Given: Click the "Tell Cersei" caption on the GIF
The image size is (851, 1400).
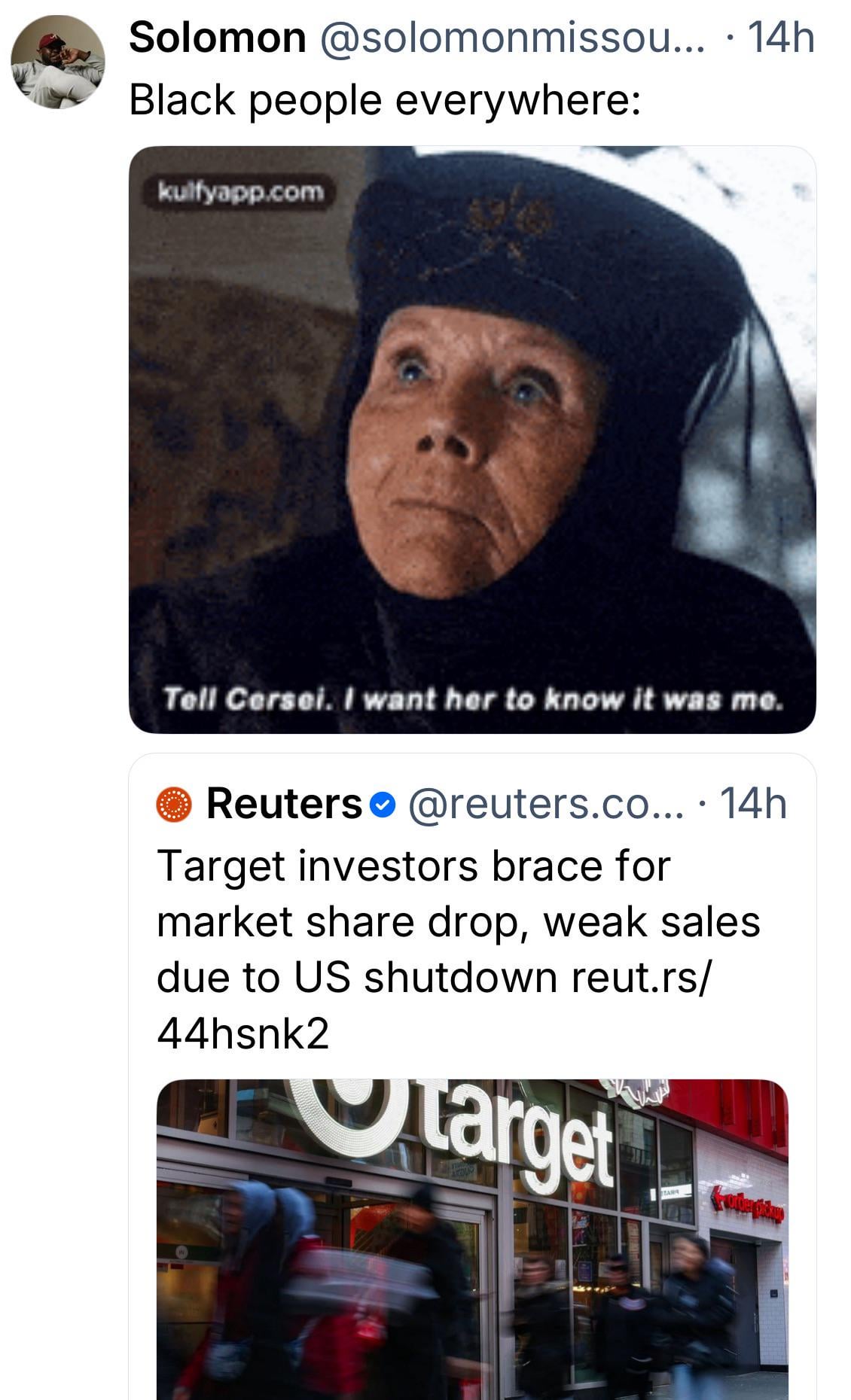Looking at the screenshot, I should [472, 700].
